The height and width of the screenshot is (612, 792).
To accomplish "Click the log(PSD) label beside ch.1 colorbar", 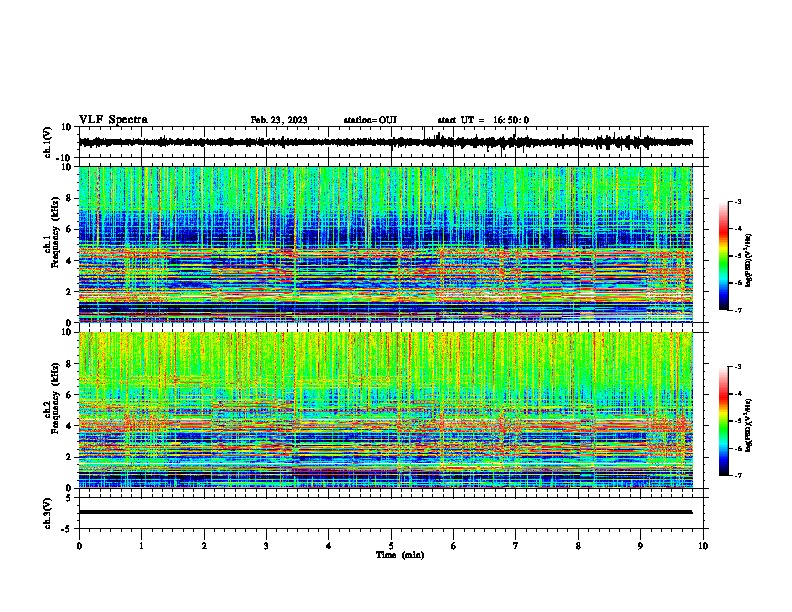I will tap(748, 260).
